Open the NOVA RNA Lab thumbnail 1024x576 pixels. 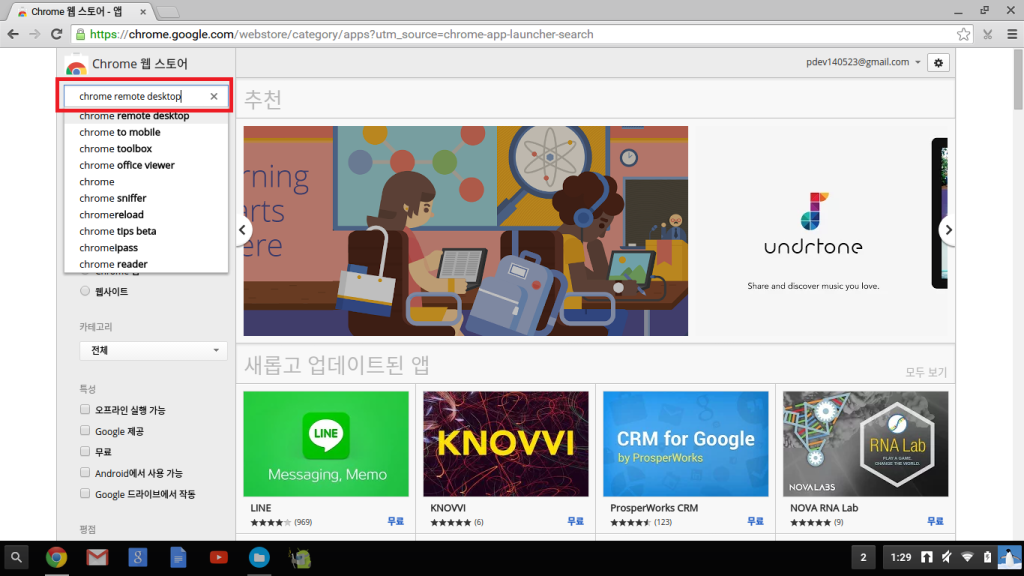coord(865,444)
